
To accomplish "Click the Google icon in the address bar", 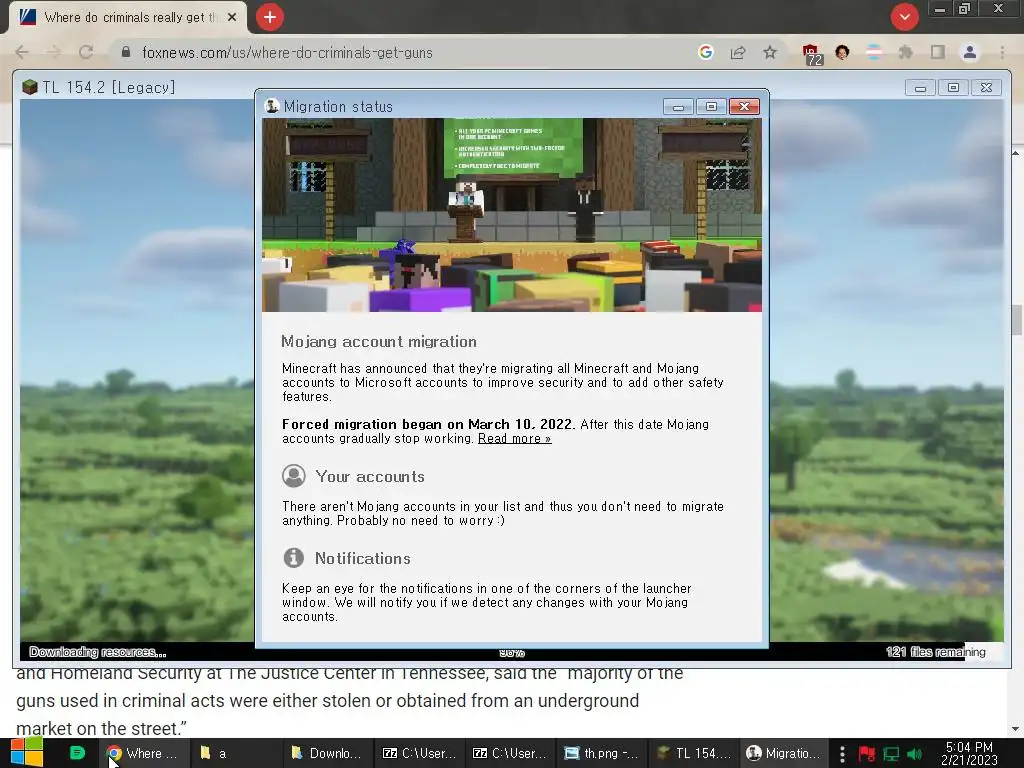I will tap(705, 52).
